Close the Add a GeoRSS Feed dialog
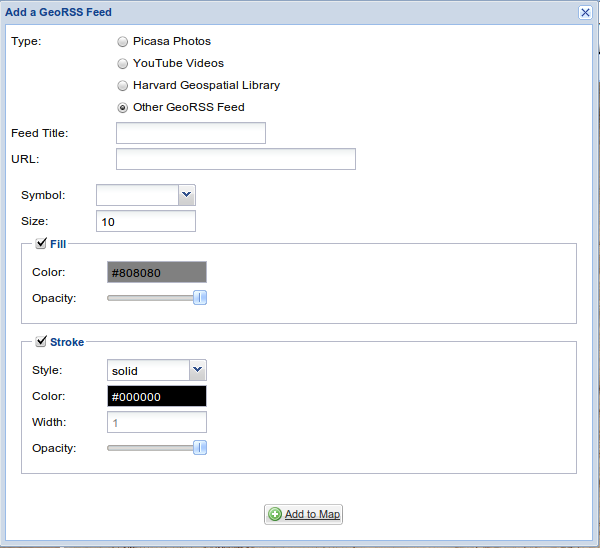The width and height of the screenshot is (600, 548). (585, 13)
